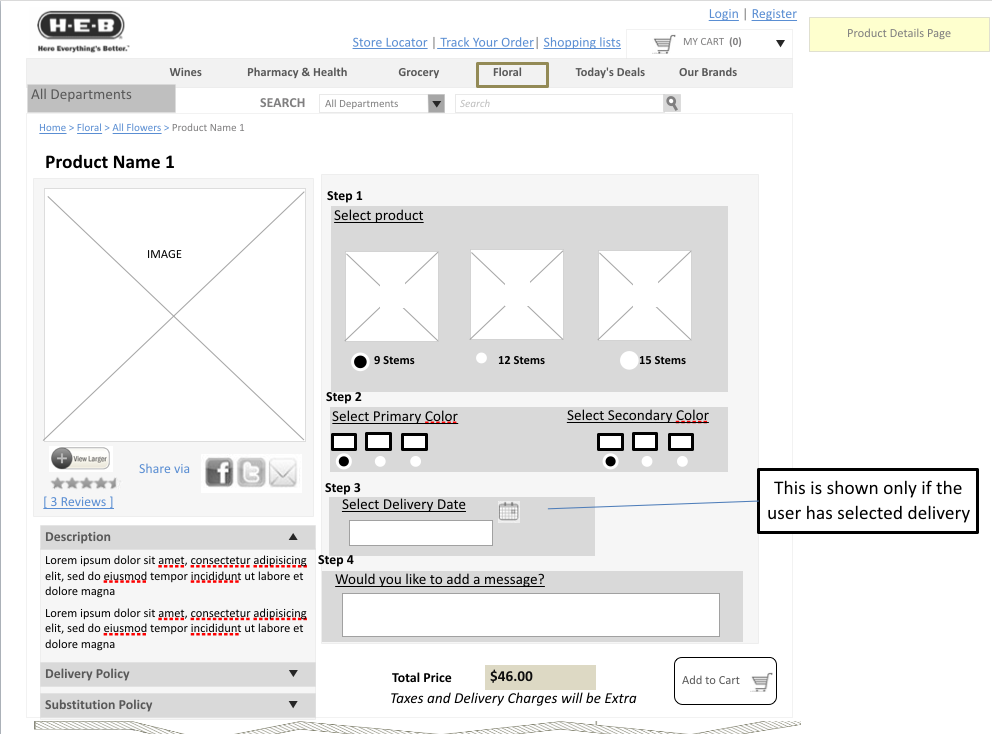Go to Home breadcrumb

point(53,128)
